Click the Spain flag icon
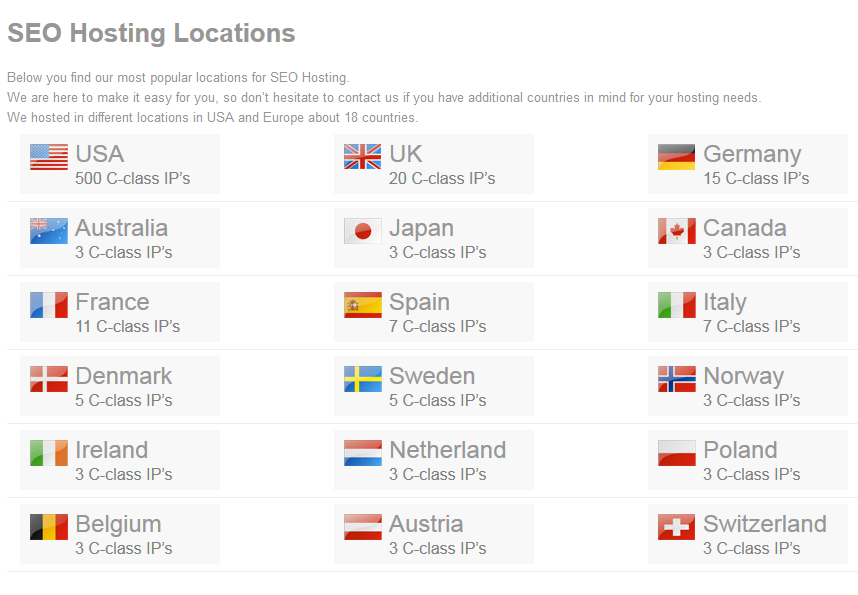858x595 pixels. click(x=363, y=305)
